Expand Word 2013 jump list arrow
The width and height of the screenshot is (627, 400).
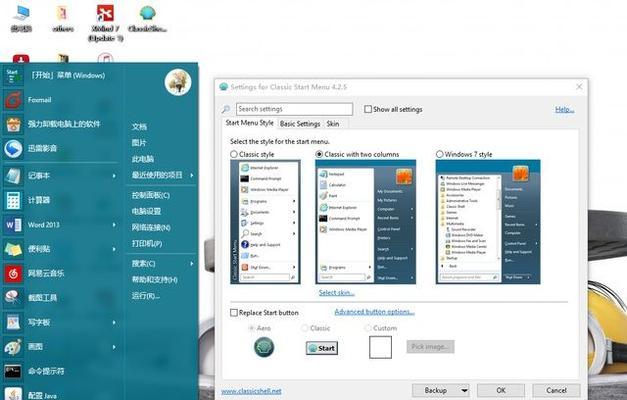point(114,225)
